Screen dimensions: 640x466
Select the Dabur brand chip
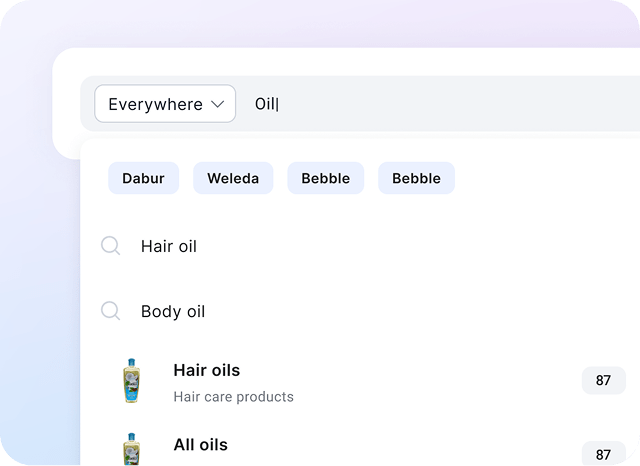tap(143, 178)
